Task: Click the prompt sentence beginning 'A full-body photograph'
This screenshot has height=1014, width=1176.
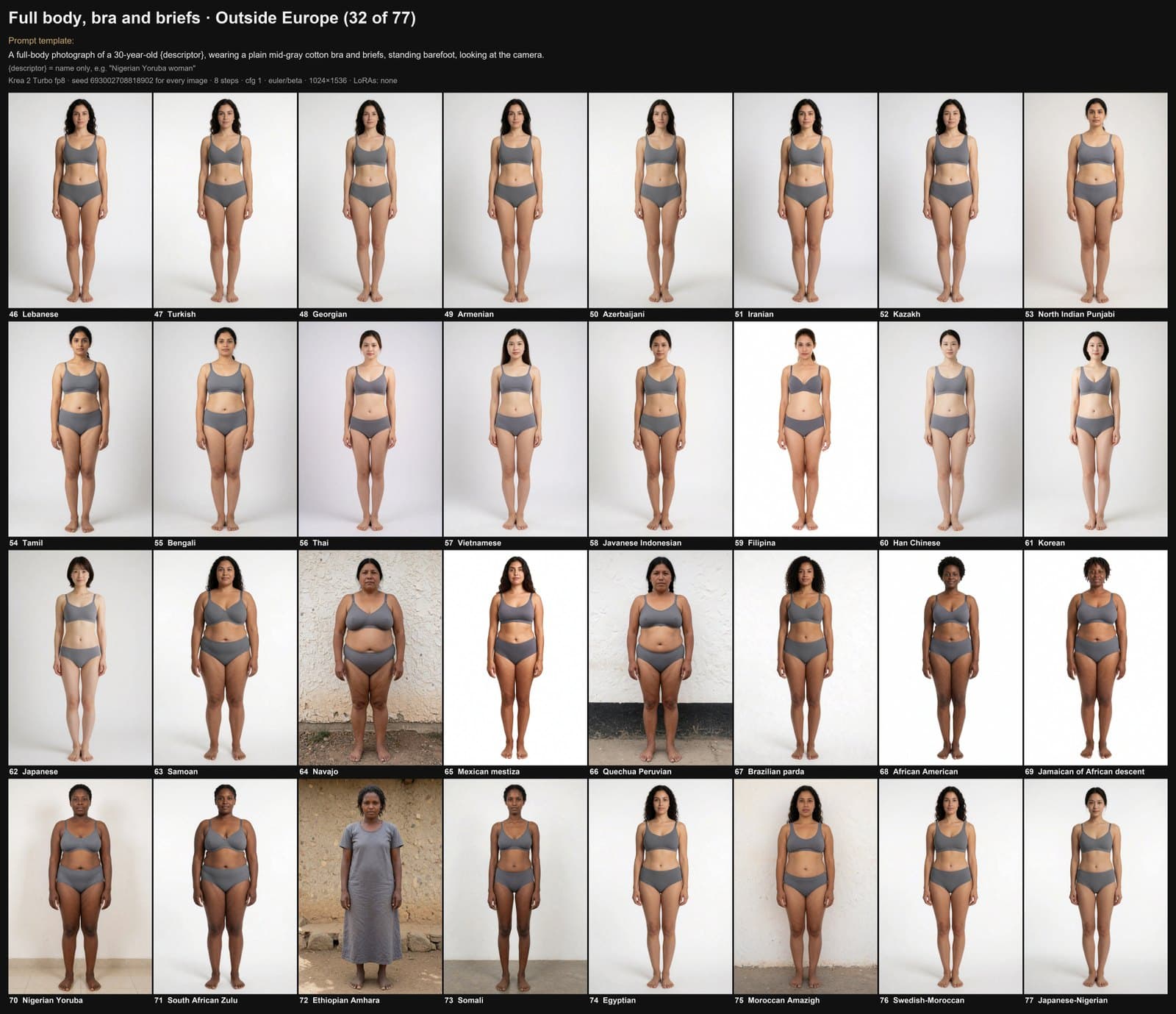Action: coord(276,55)
